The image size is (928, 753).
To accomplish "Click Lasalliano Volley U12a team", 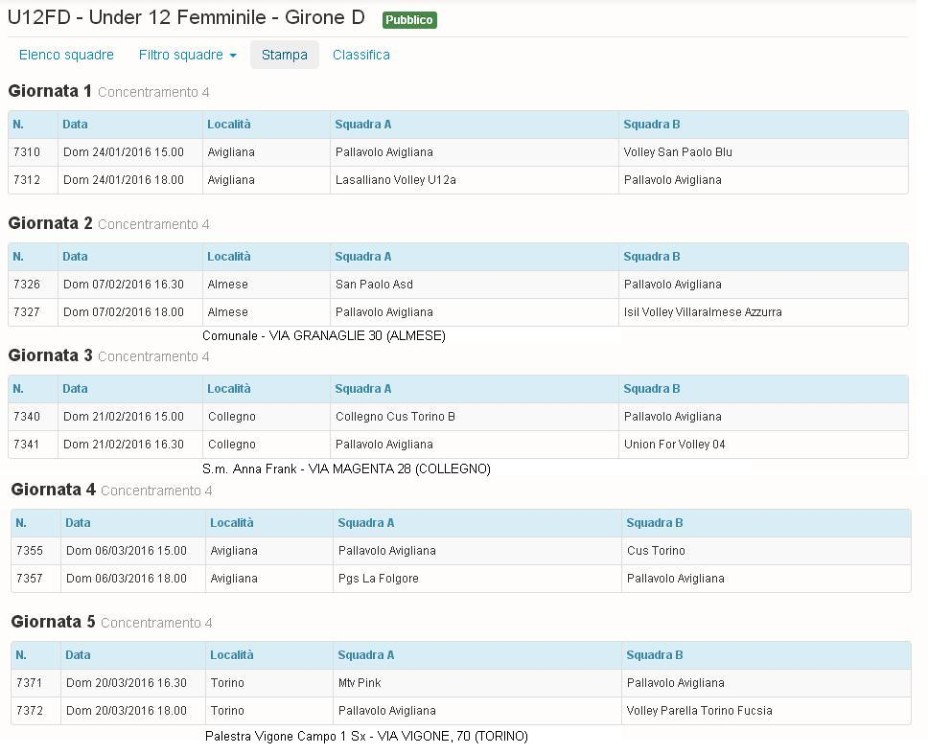I will tap(395, 180).
